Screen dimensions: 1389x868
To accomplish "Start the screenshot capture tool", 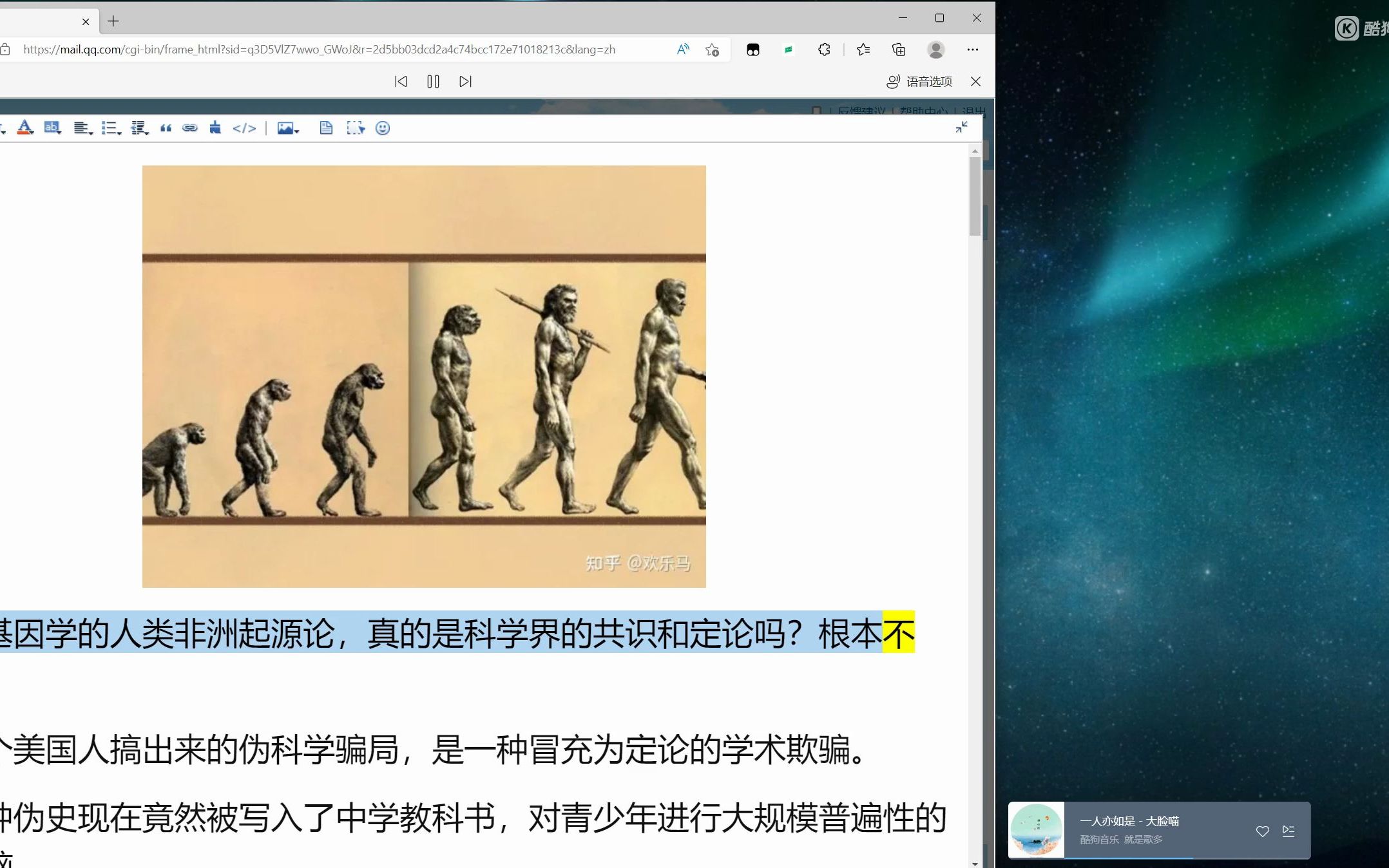I will coord(356,128).
